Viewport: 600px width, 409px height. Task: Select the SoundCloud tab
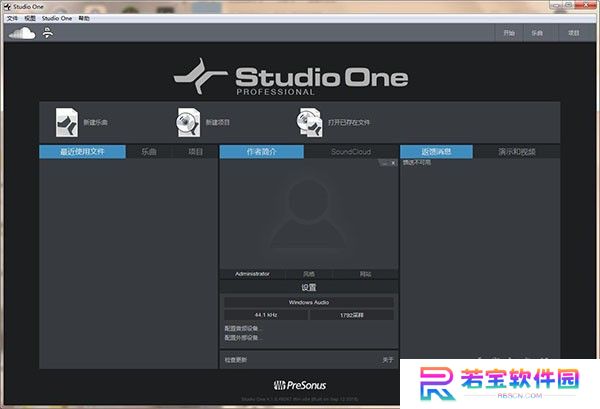pos(351,152)
